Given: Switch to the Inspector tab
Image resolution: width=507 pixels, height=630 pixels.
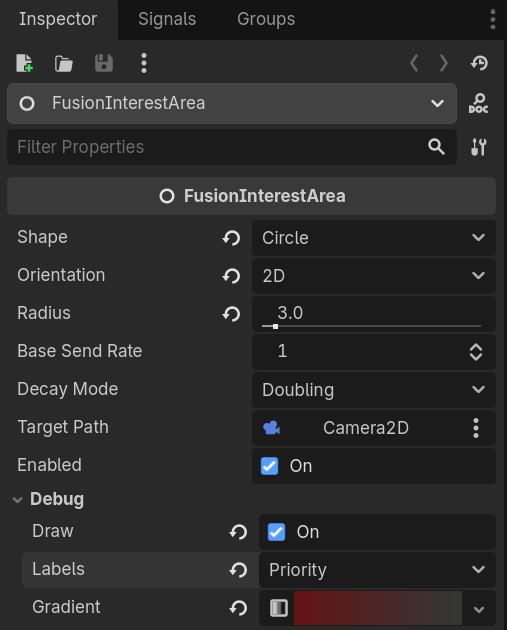Looking at the screenshot, I should (58, 19).
